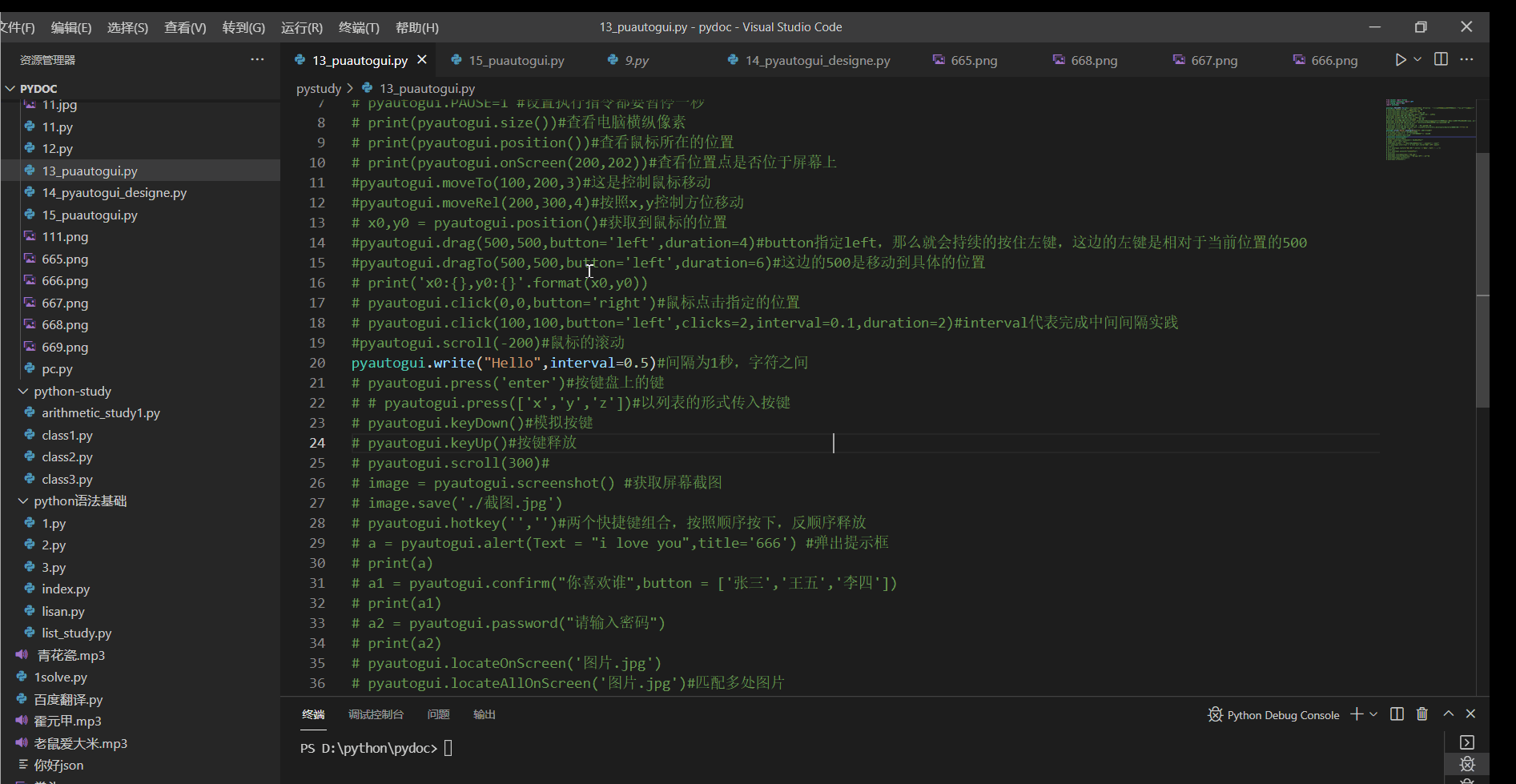Viewport: 1516px width, 784px height.
Task: Split the terminal panel
Action: point(1397,714)
